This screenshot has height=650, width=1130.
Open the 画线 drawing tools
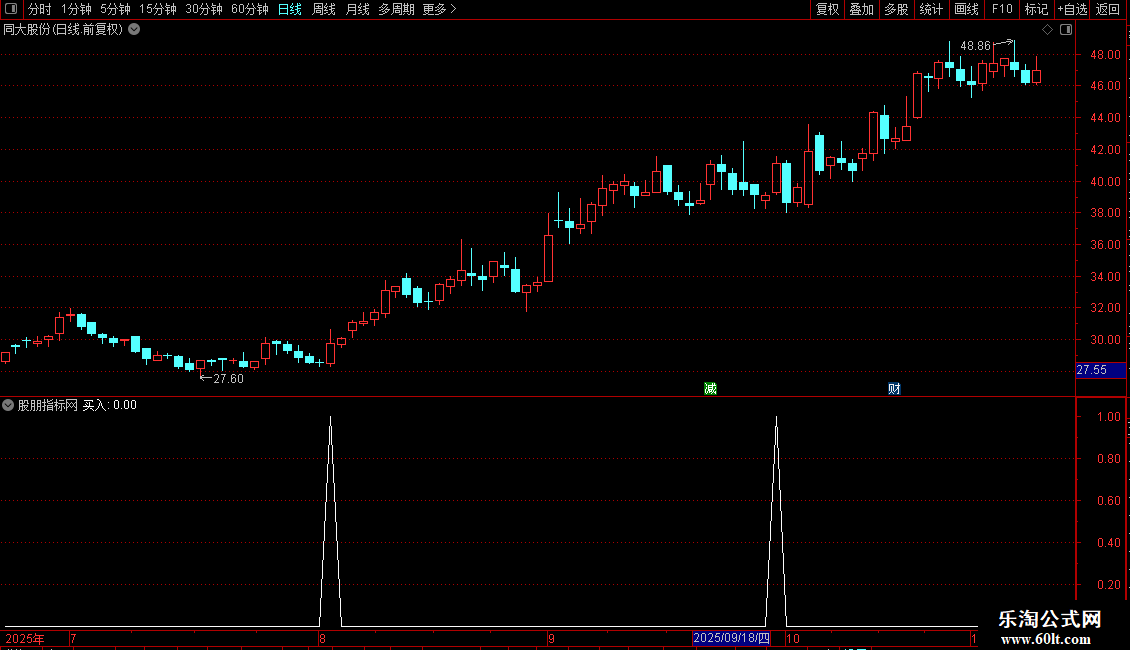pos(966,9)
